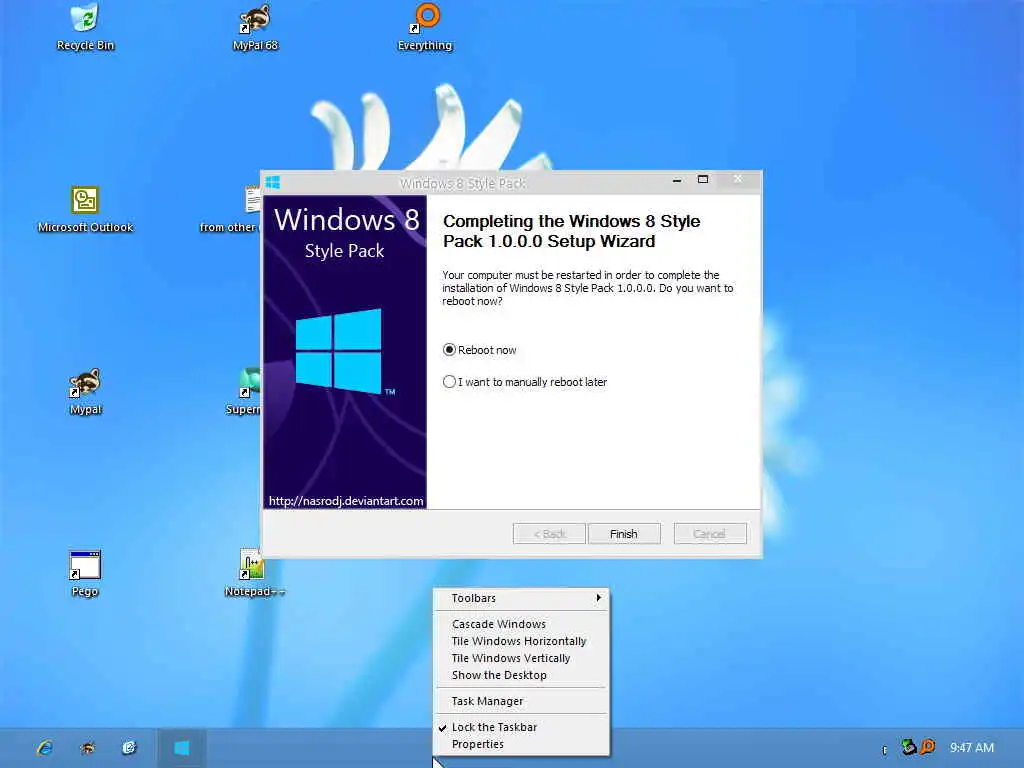Select the Pego desktop shortcut
This screenshot has height=768, width=1024.
click(85, 573)
